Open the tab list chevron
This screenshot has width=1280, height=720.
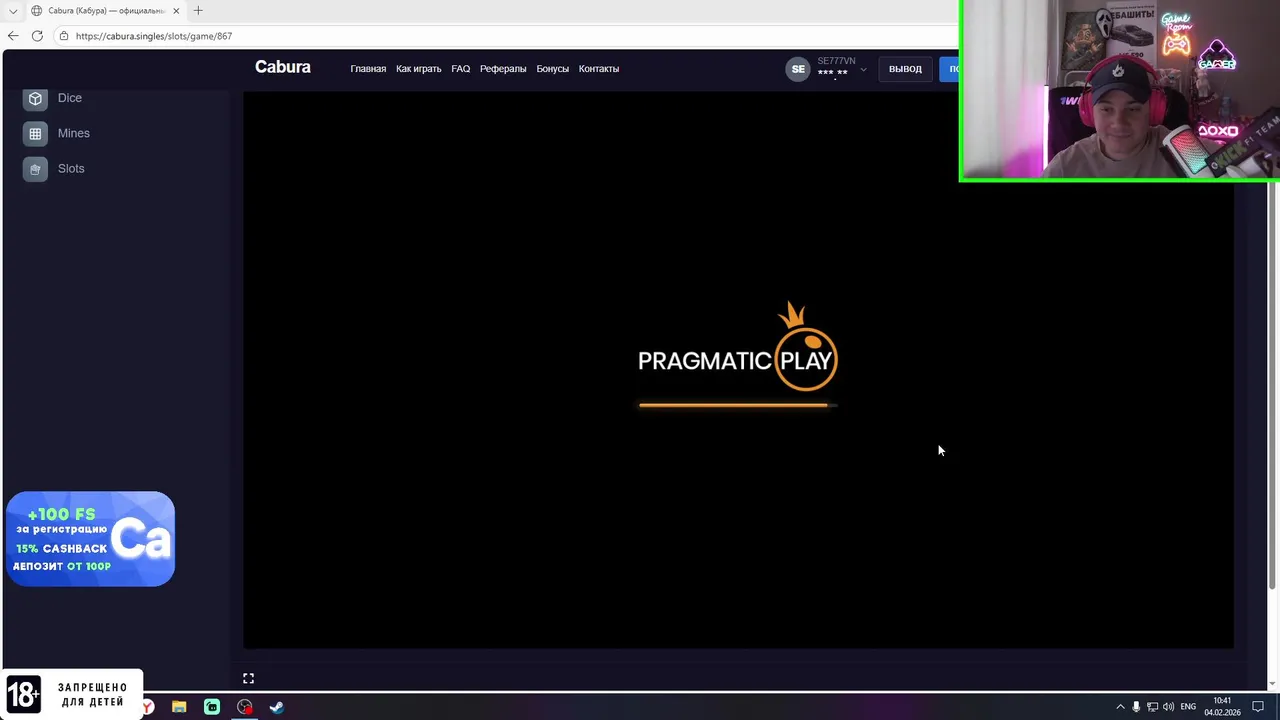coord(12,11)
